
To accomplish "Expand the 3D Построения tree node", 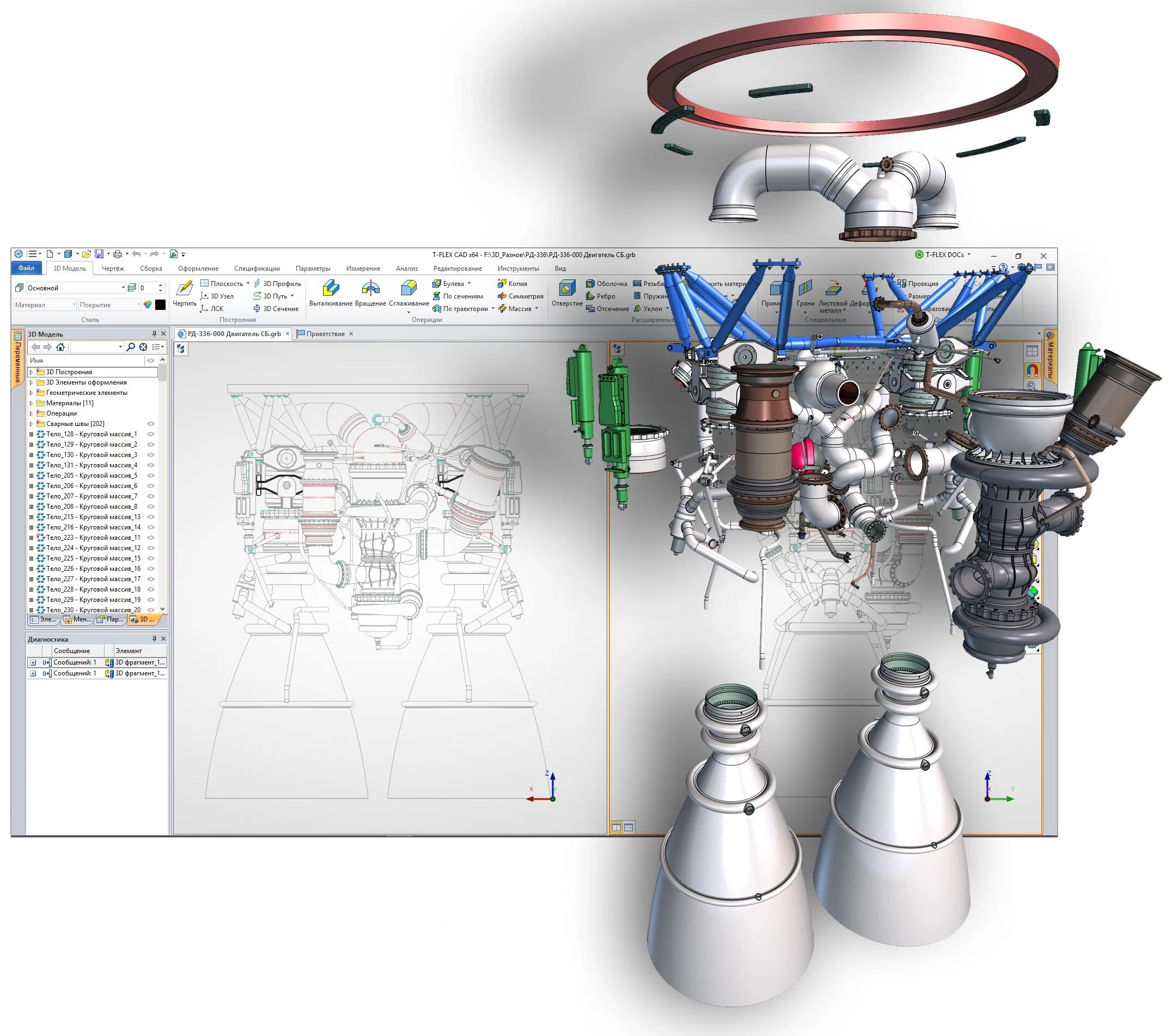I will pyautogui.click(x=32, y=372).
